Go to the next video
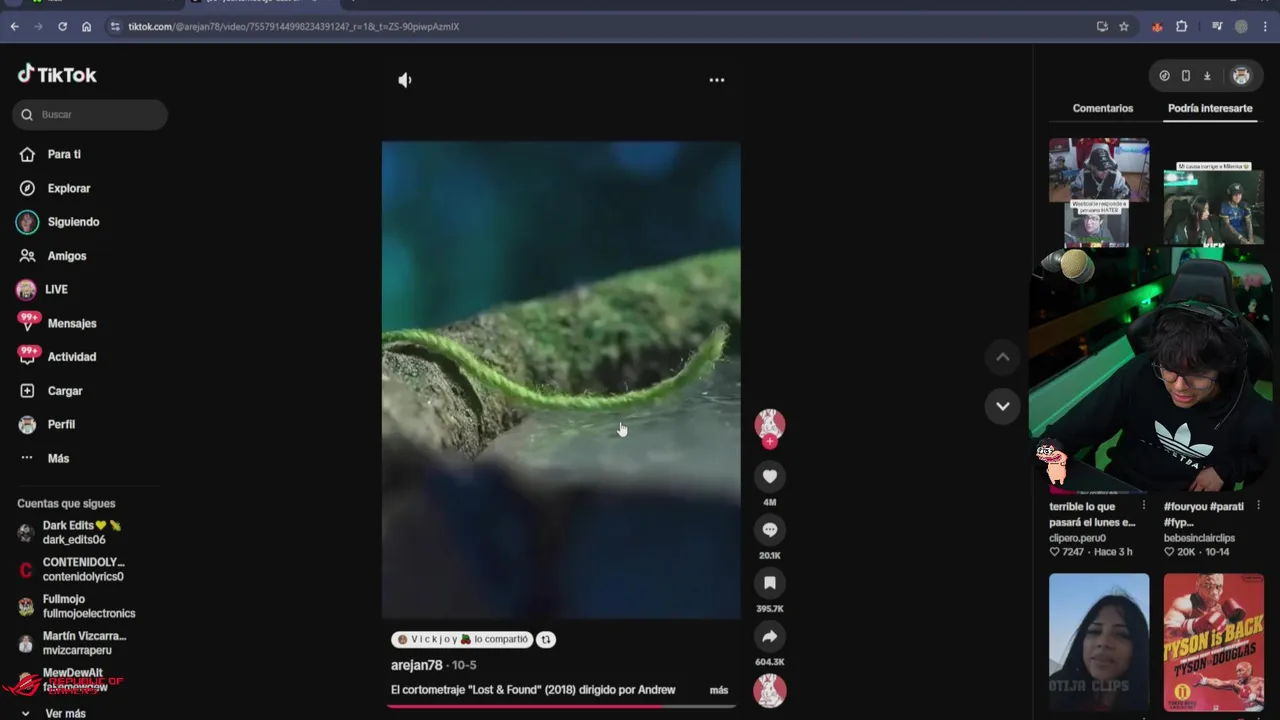The width and height of the screenshot is (1280, 720). [1002, 406]
